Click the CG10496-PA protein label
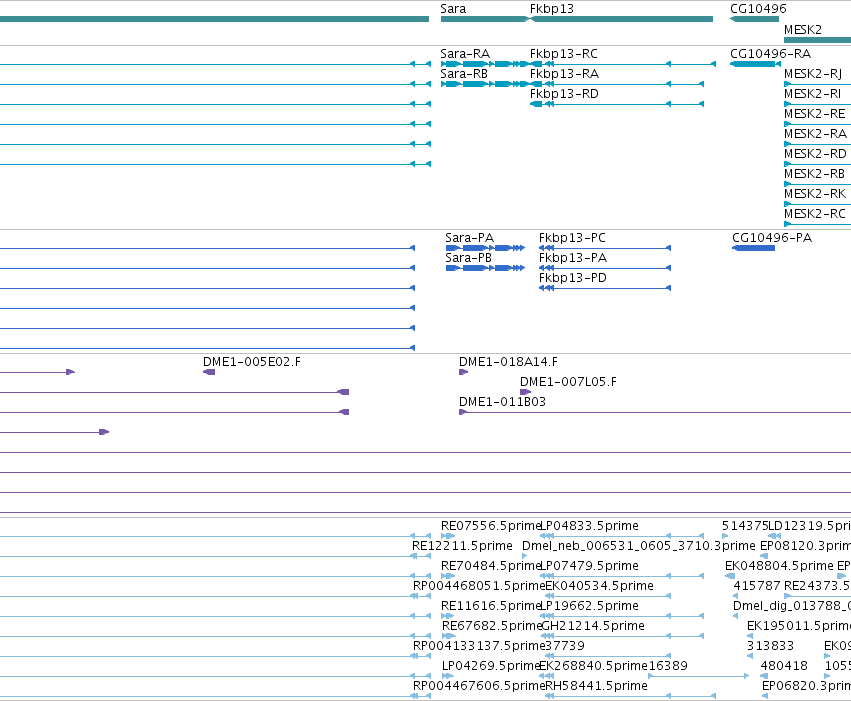This screenshot has width=851, height=701. click(772, 238)
